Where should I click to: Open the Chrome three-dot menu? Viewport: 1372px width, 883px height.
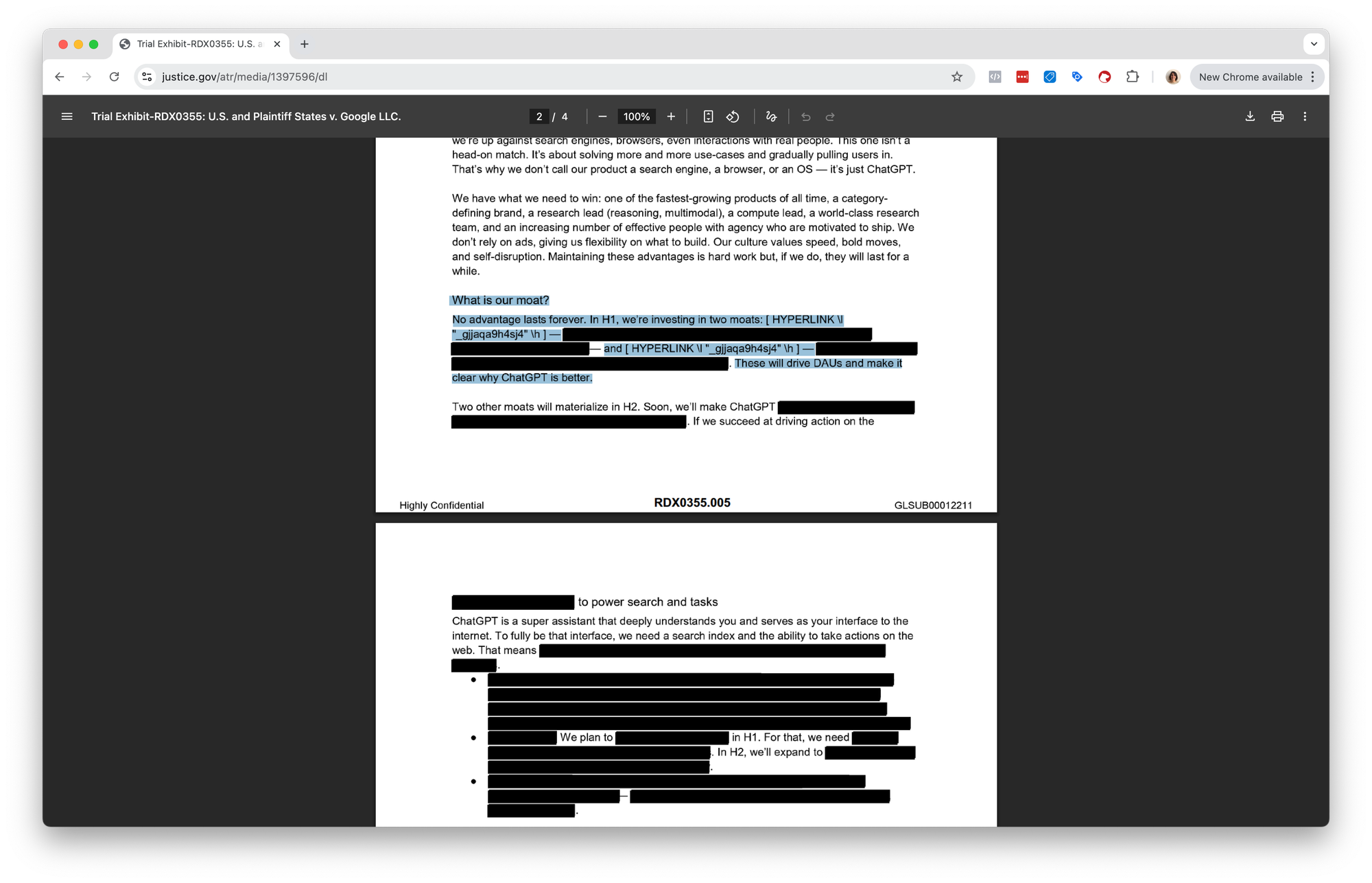pos(1313,77)
